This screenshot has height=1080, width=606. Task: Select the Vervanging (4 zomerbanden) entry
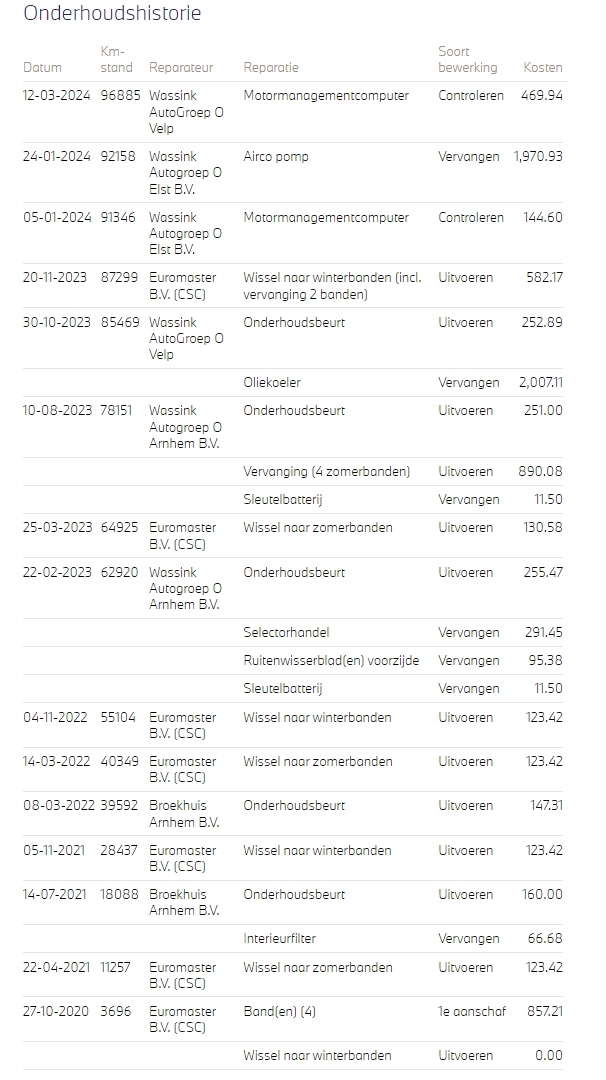(x=326, y=471)
